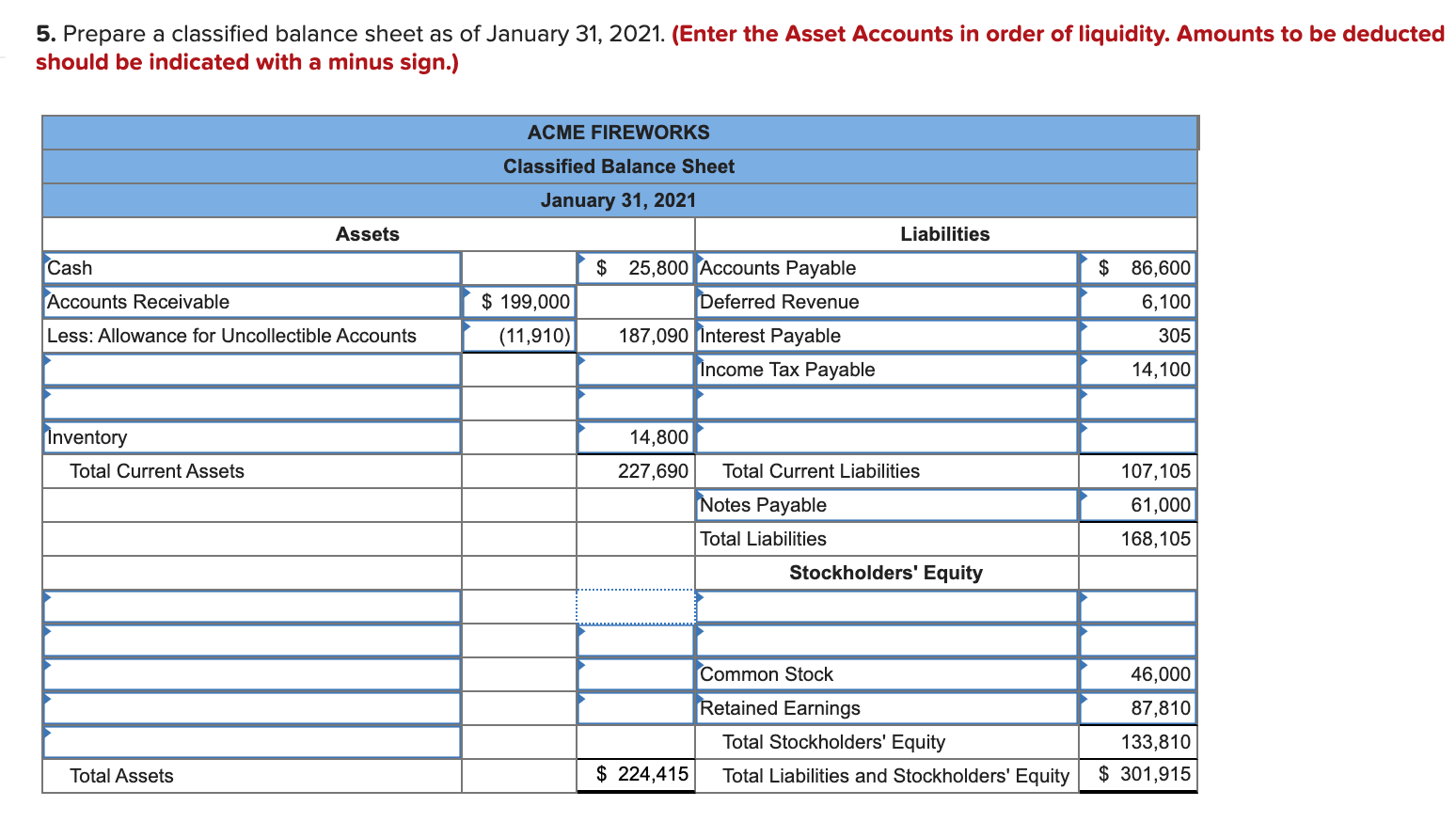Click the Liabilities column header
This screenshot has height=822, width=1456.
pos(944,234)
